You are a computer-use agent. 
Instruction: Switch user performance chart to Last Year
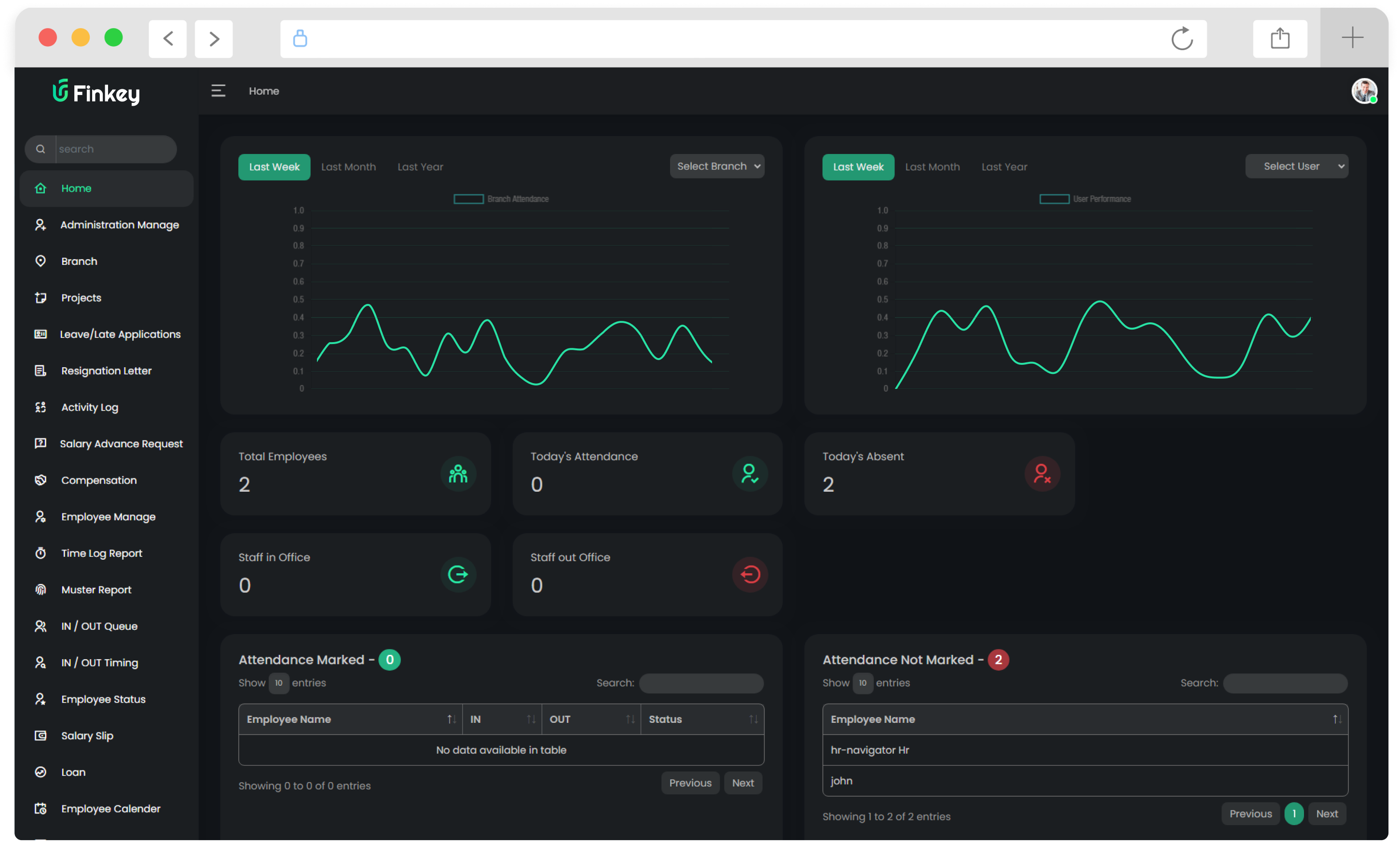(1004, 167)
